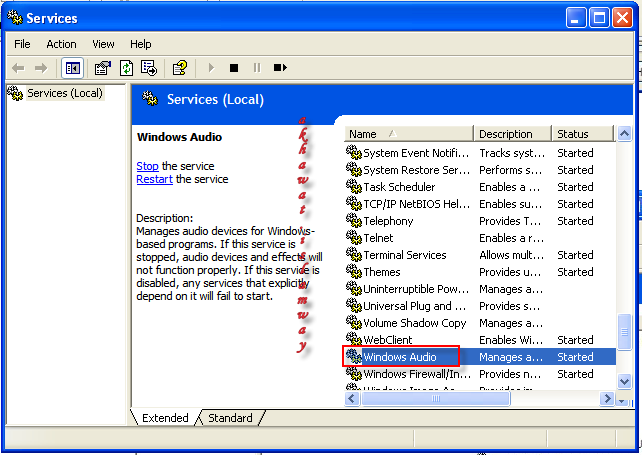This screenshot has width=642, height=455.
Task: Open the Help toolbar icon
Action: click(180, 68)
